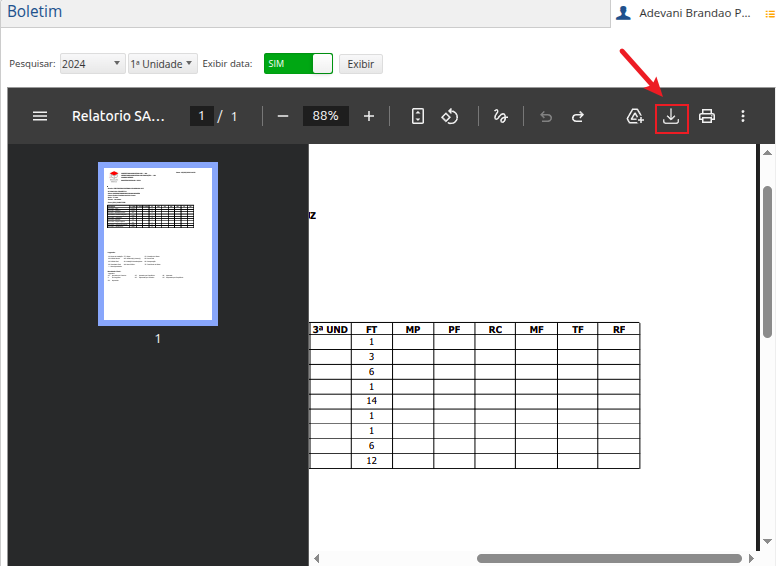This screenshot has width=776, height=566.
Task: Zoom out with the minus icon
Action: click(x=283, y=116)
